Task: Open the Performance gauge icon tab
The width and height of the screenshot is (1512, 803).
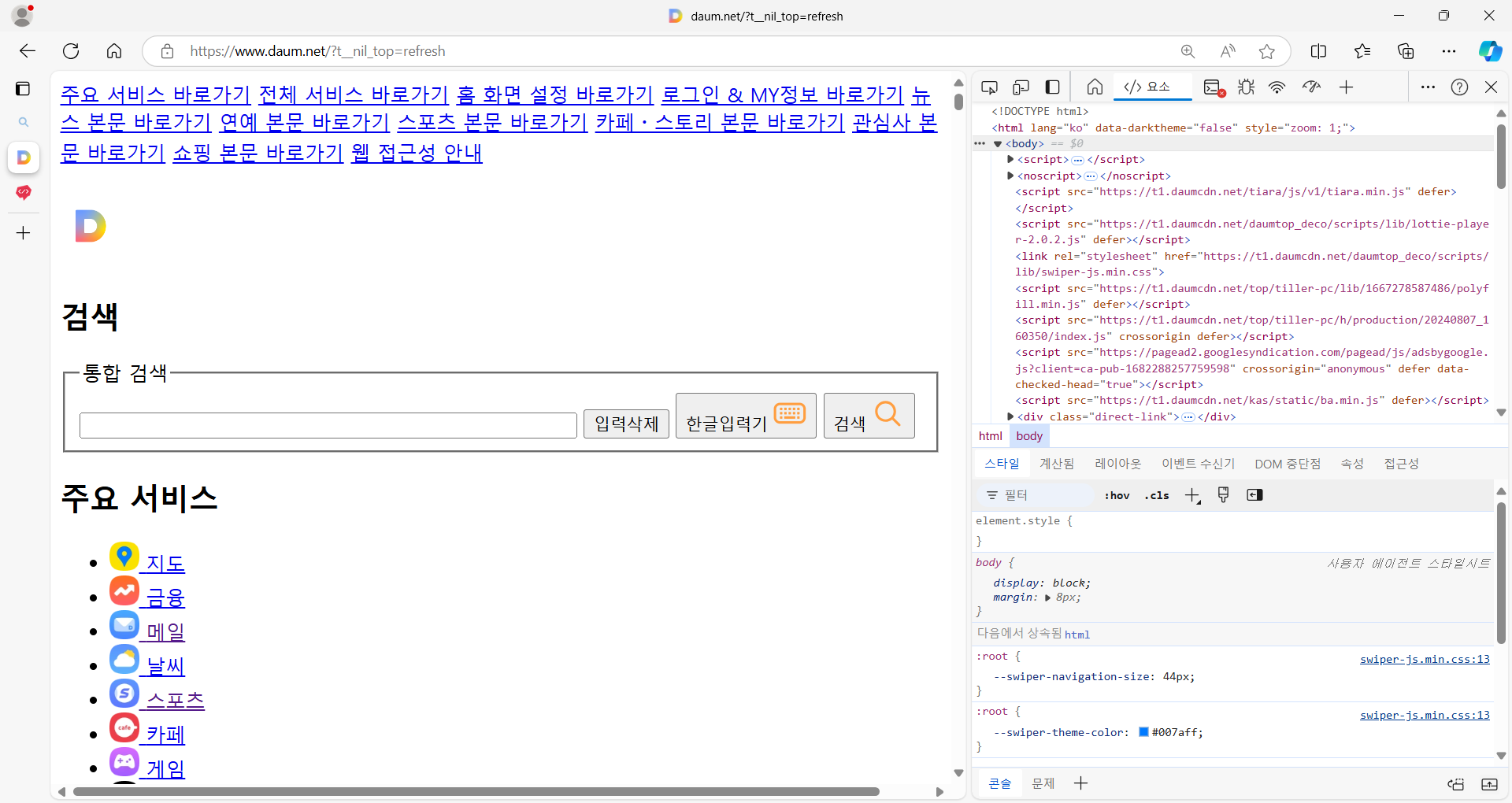Action: point(1311,87)
